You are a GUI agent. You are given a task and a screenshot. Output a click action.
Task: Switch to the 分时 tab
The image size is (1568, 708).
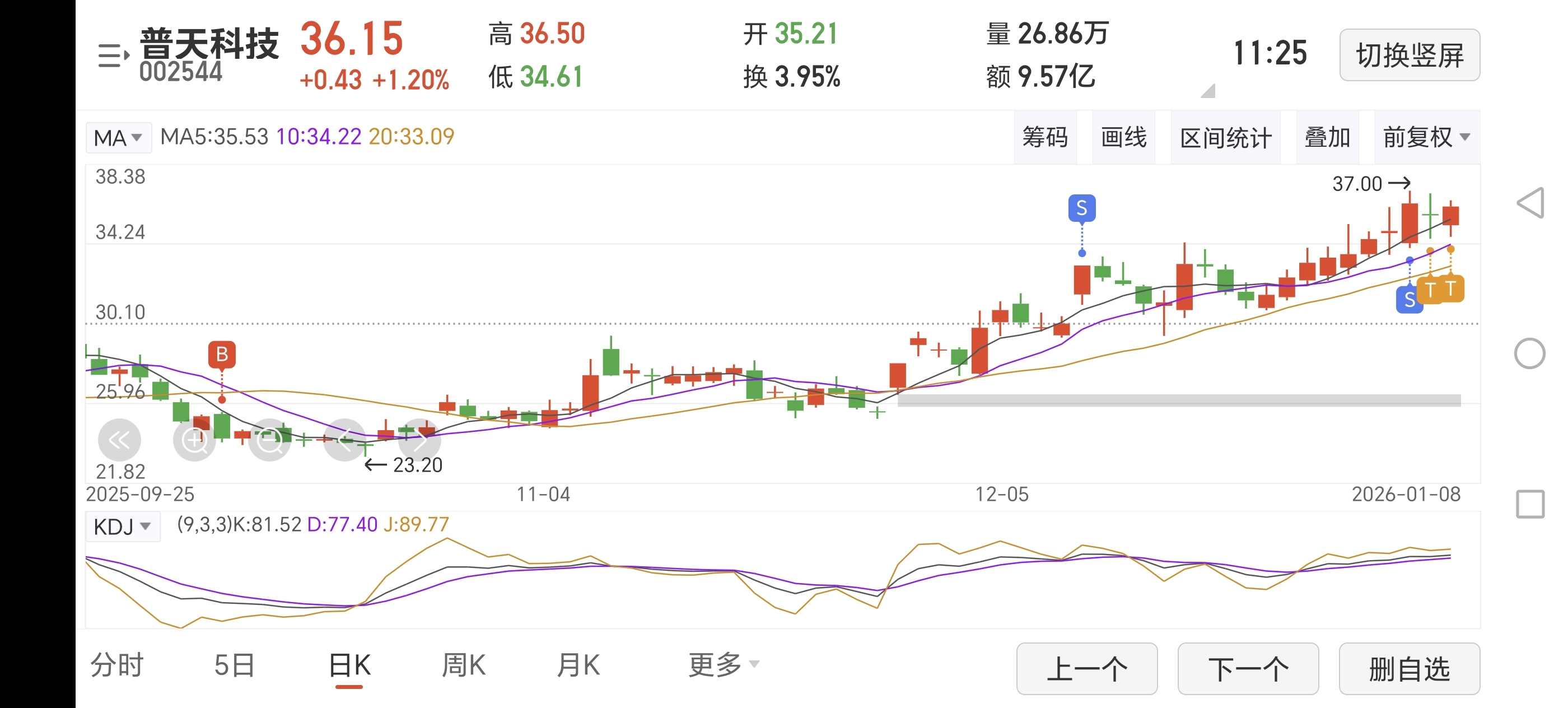[x=117, y=664]
